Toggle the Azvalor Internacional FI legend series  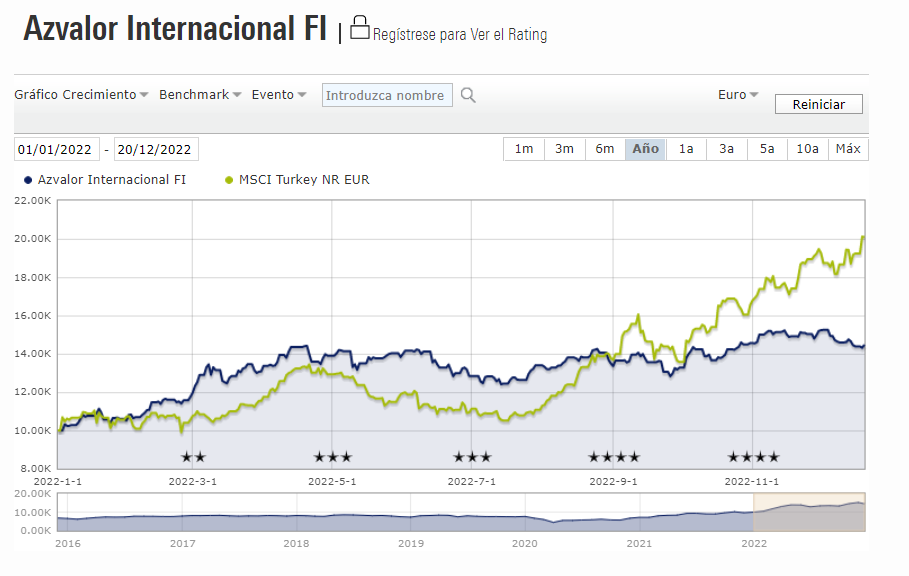(x=105, y=180)
